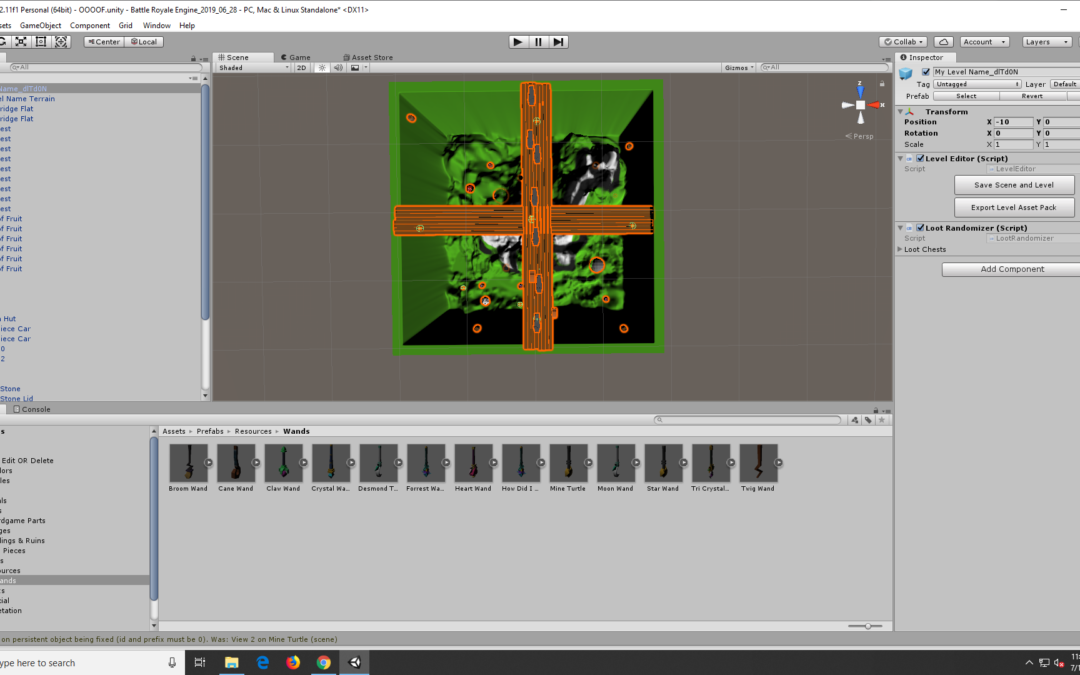Click the red X axis of scene gizmo

point(875,105)
